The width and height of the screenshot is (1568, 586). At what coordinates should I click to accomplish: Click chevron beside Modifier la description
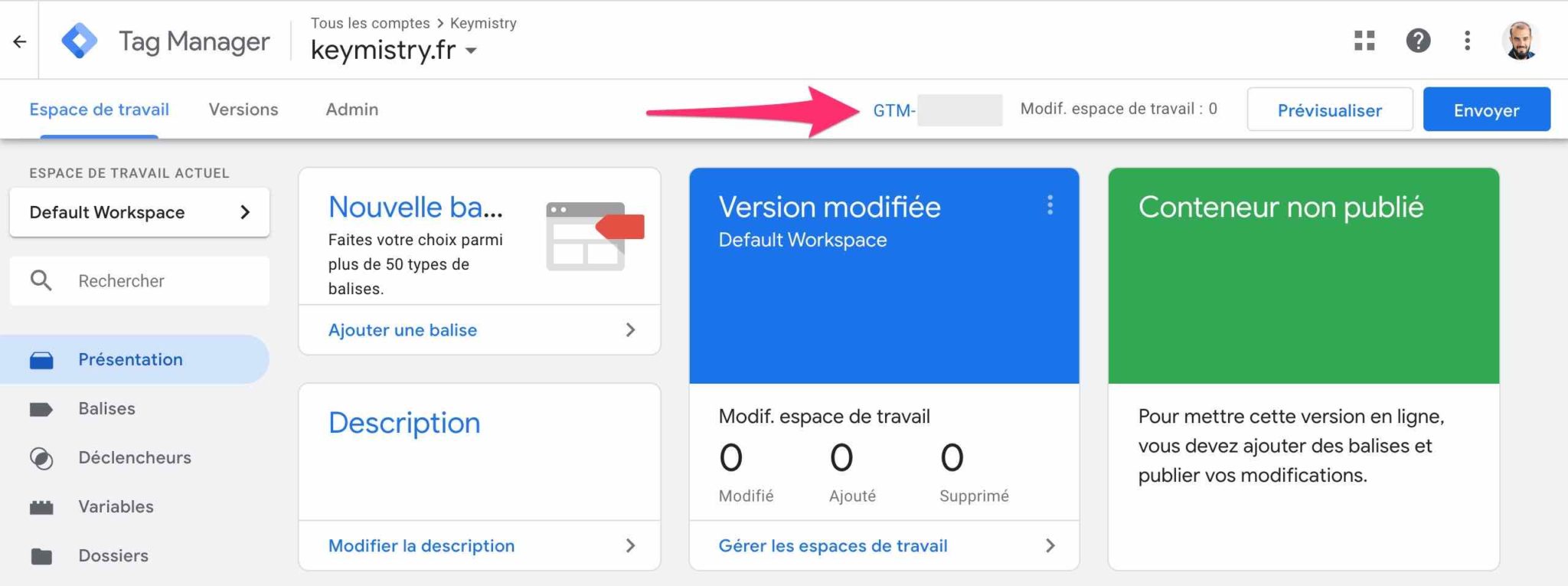[x=630, y=546]
